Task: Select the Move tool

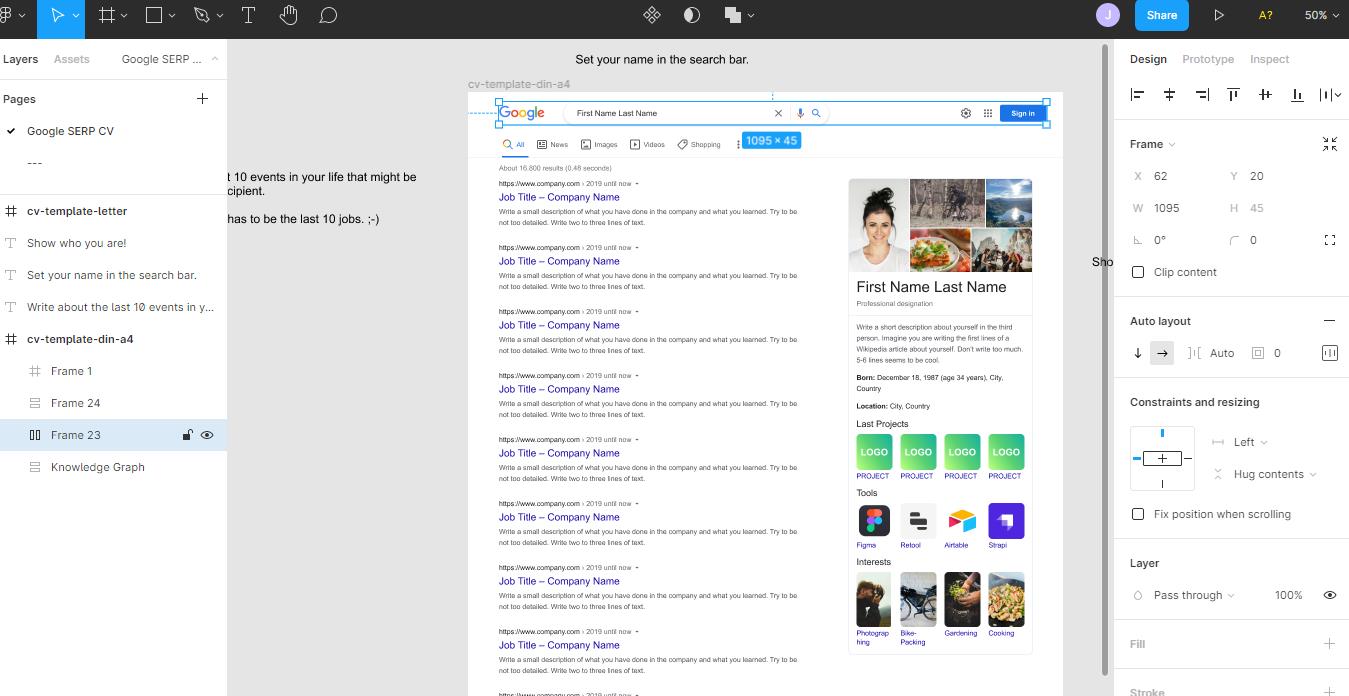Action: pyautogui.click(x=58, y=15)
